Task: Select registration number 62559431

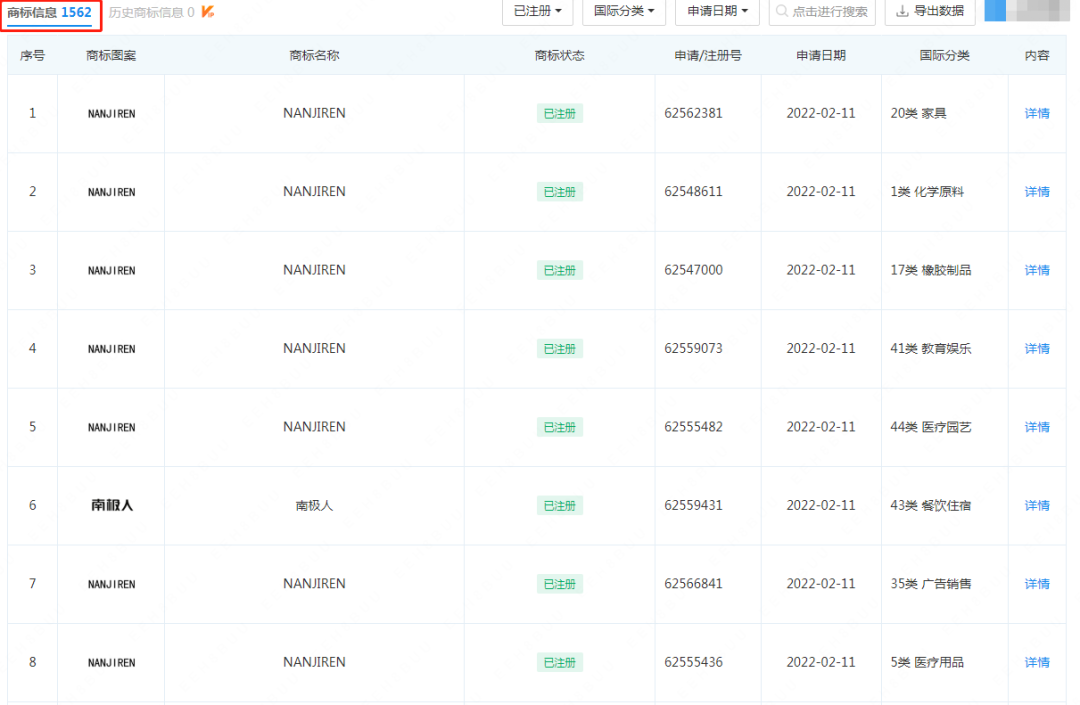Action: [x=694, y=506]
